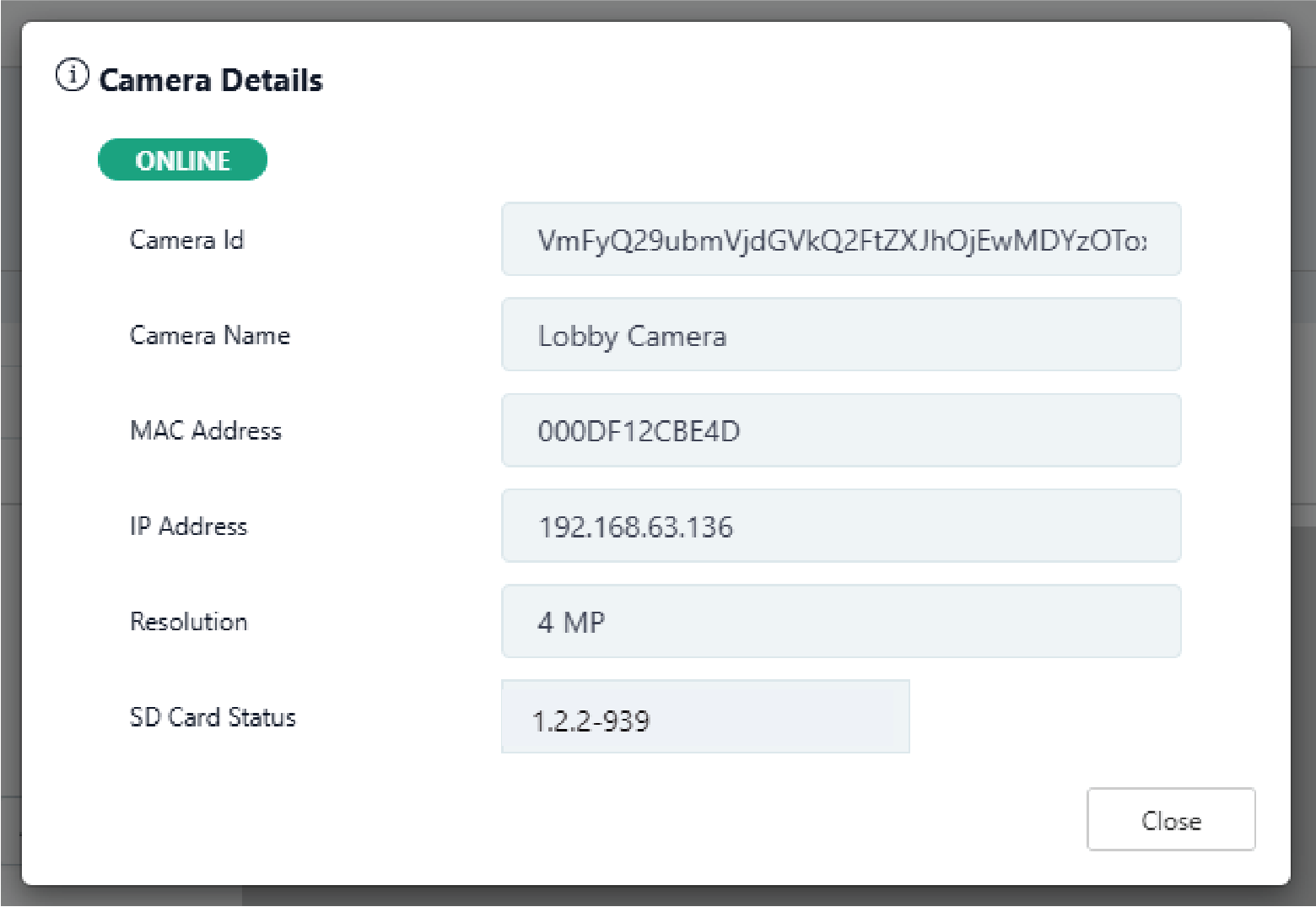The height and width of the screenshot is (907, 1316).
Task: Click the dimmed backdrop above the dialog
Action: [658, 9]
